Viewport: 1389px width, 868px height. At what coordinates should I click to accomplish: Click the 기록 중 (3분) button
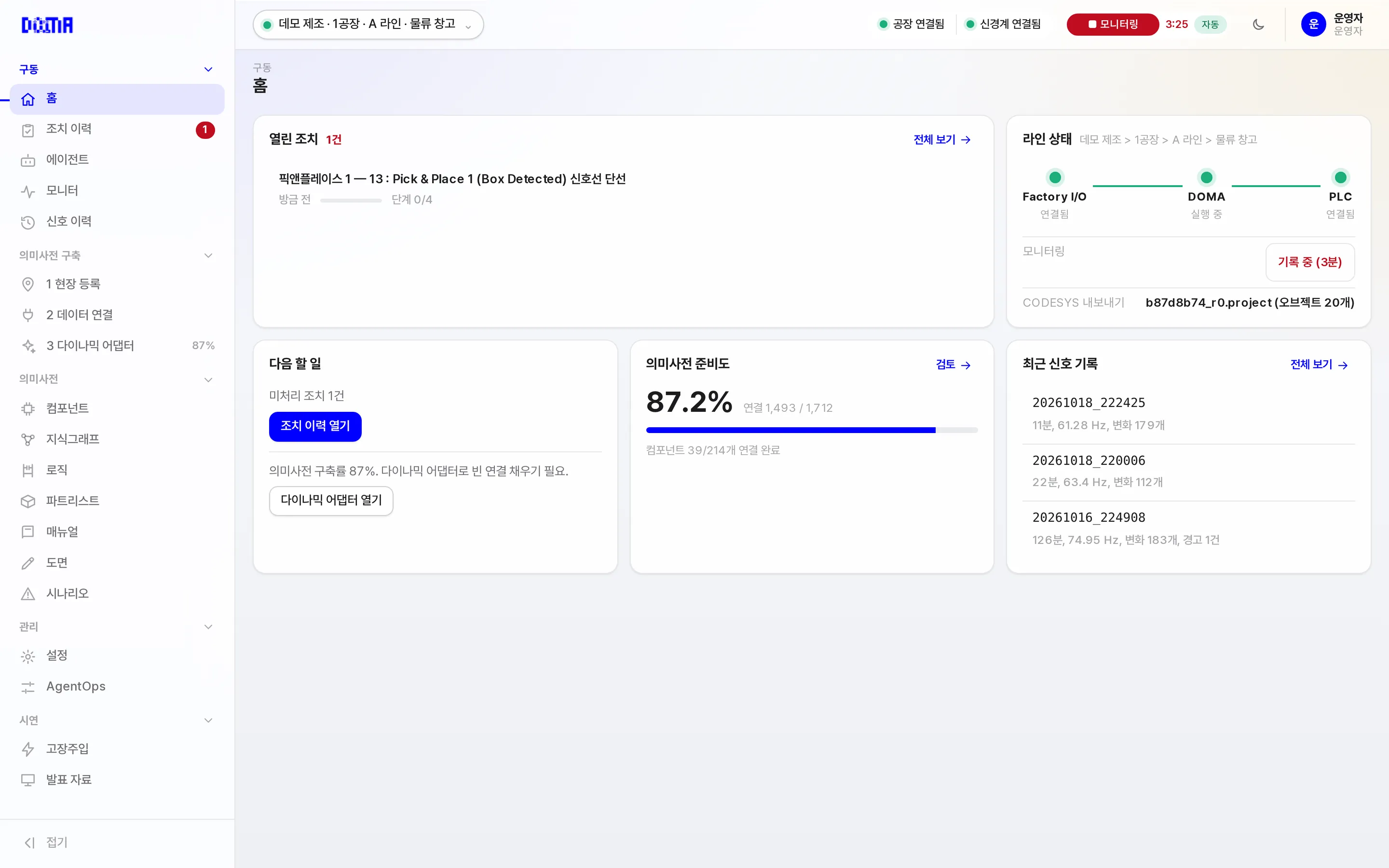[x=1310, y=262]
